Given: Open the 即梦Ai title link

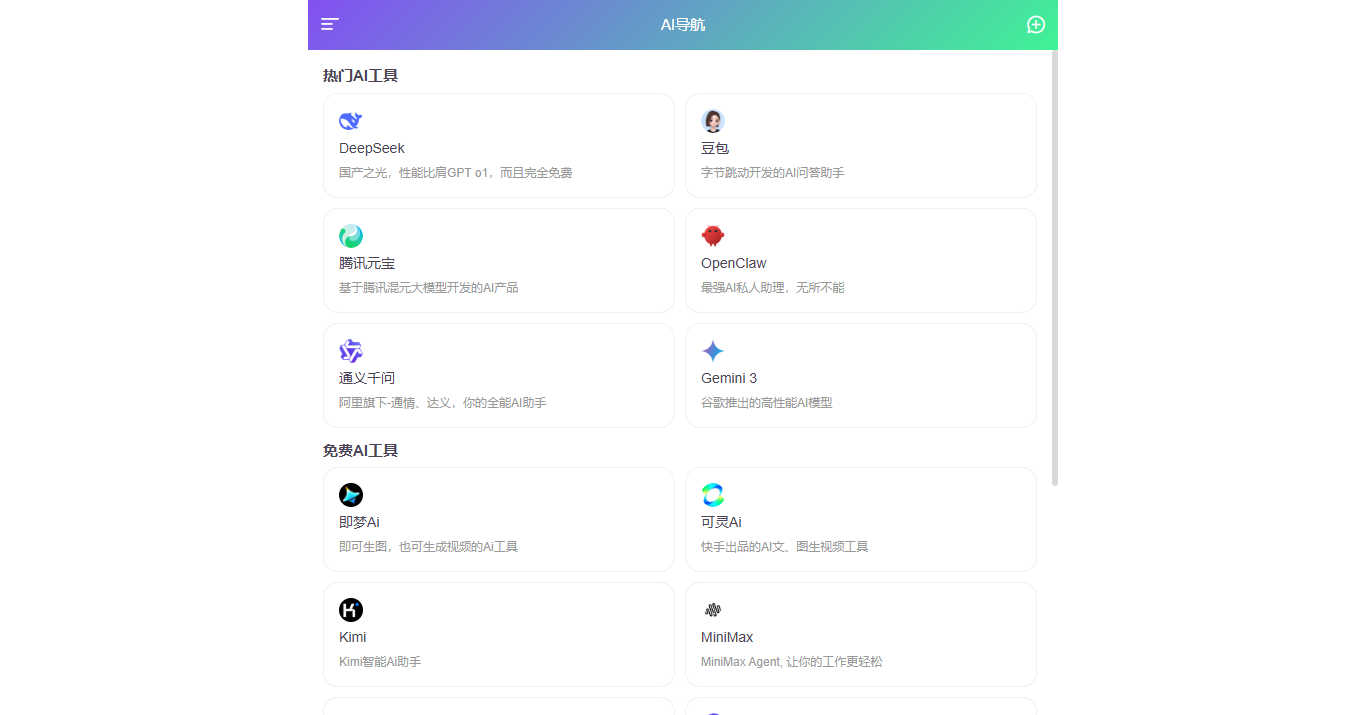Looking at the screenshot, I should pos(359,522).
